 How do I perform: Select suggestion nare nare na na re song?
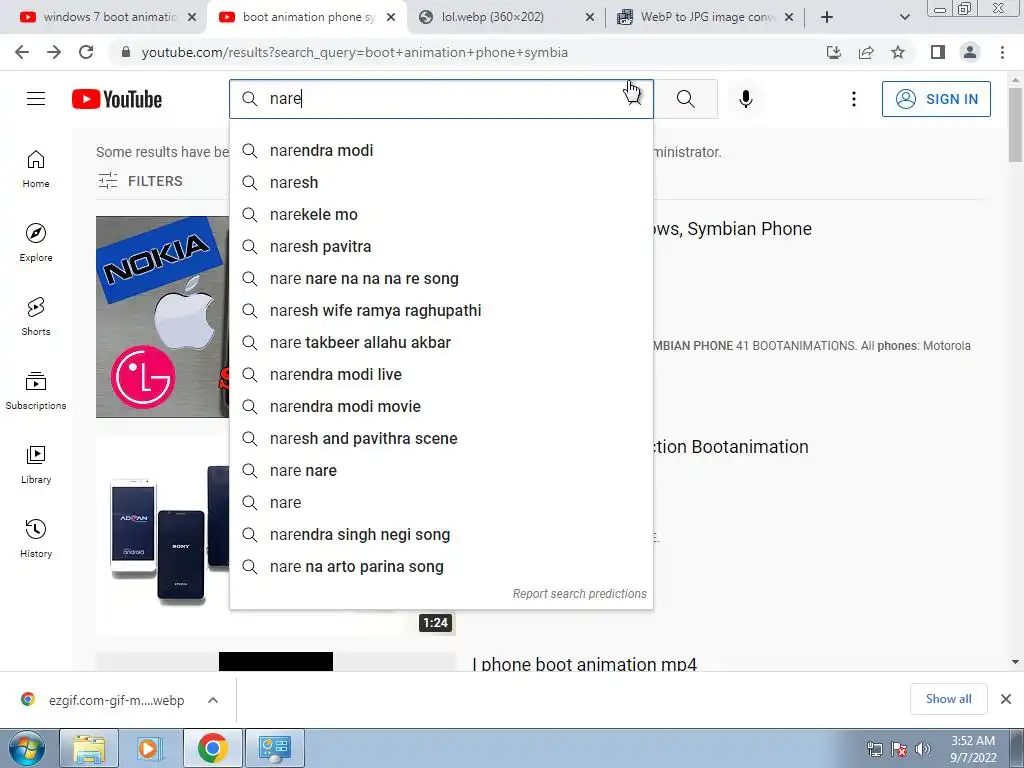coord(441,278)
